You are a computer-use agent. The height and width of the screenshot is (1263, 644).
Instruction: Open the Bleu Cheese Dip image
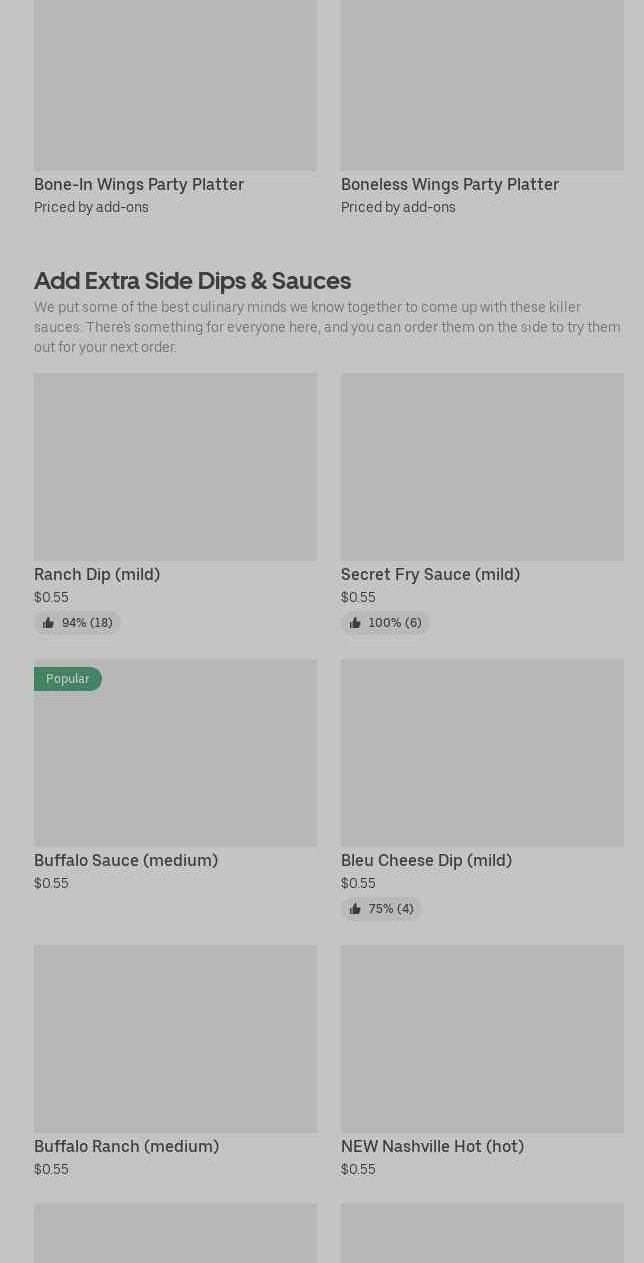pos(482,753)
